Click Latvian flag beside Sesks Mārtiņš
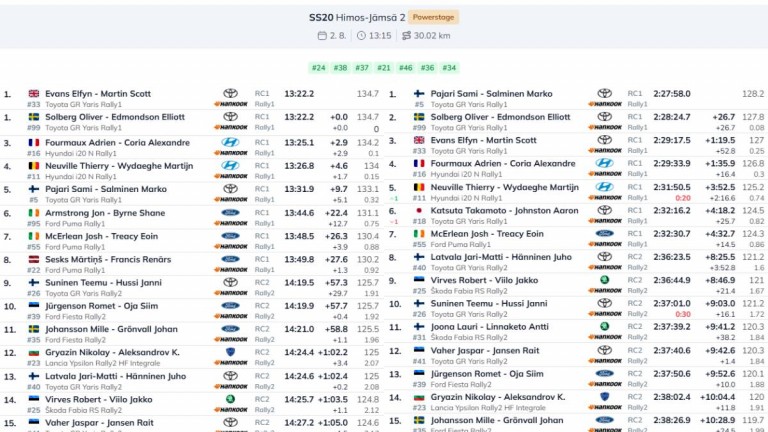The image size is (768, 432). pos(34,259)
